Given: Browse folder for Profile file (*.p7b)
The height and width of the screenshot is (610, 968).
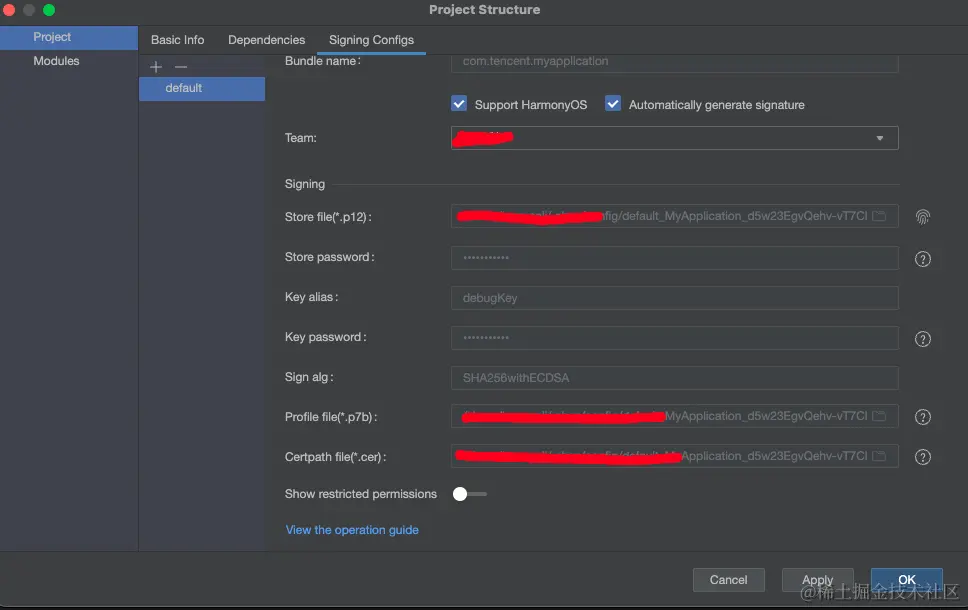Looking at the screenshot, I should pos(879,417).
